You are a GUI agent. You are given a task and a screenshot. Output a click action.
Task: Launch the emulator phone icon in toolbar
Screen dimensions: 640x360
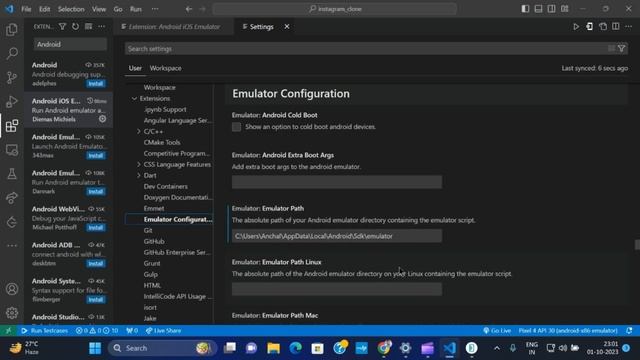click(x=589, y=27)
